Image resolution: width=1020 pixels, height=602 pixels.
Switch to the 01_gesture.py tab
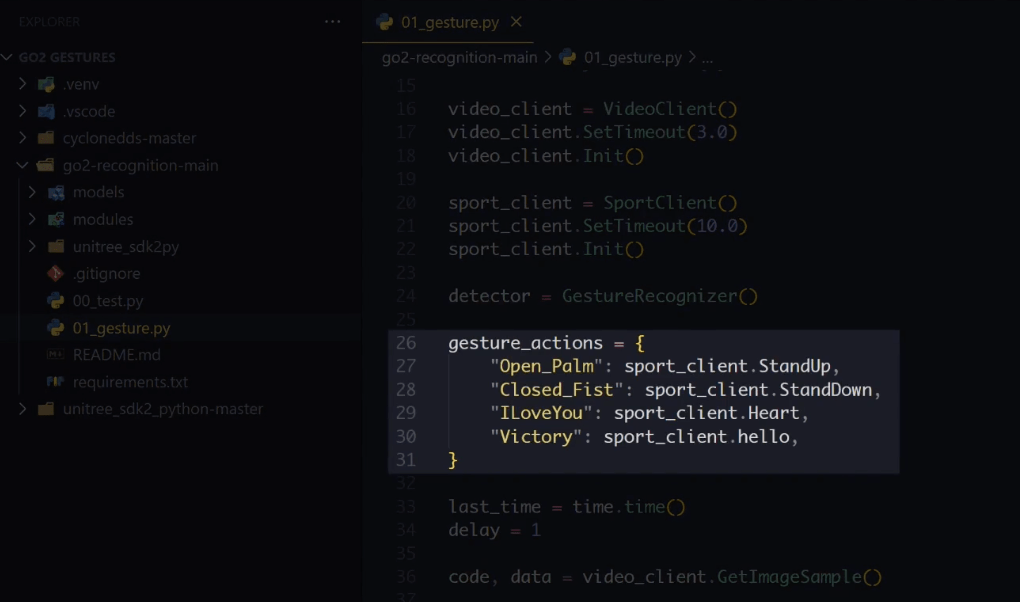[449, 22]
